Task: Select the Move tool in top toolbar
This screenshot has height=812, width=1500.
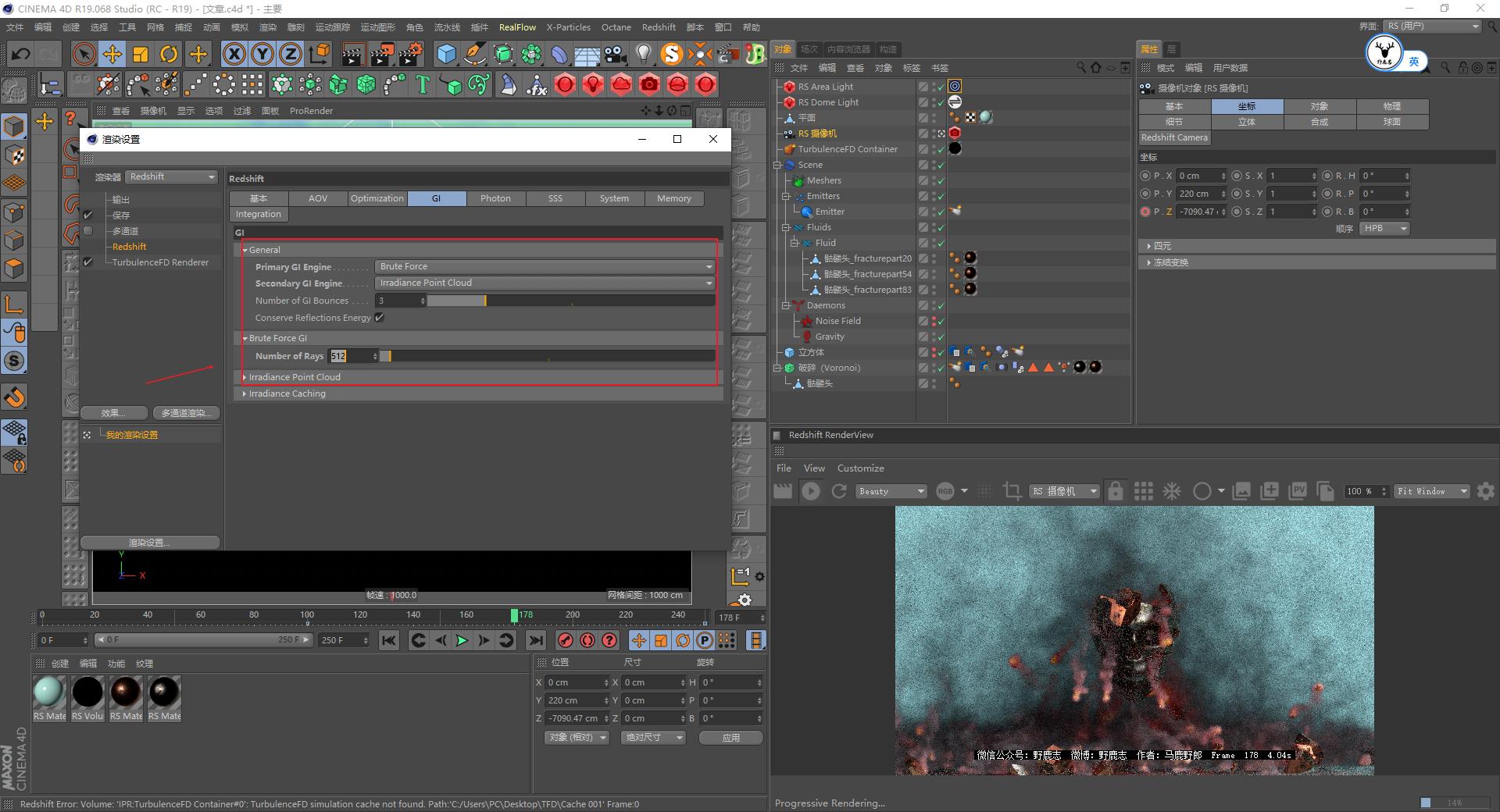Action: pyautogui.click(x=112, y=54)
